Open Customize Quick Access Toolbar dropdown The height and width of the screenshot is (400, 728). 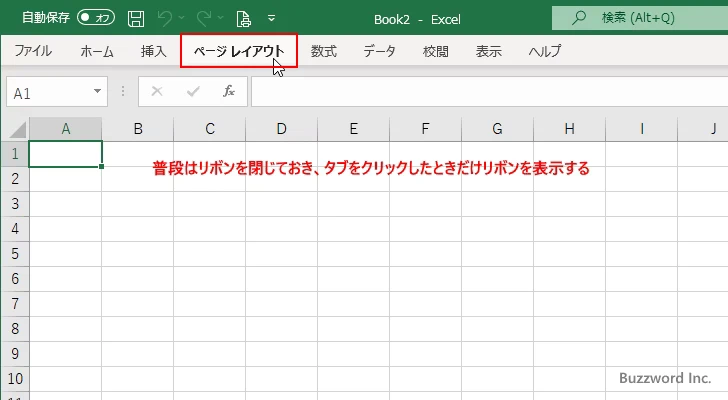coord(272,19)
